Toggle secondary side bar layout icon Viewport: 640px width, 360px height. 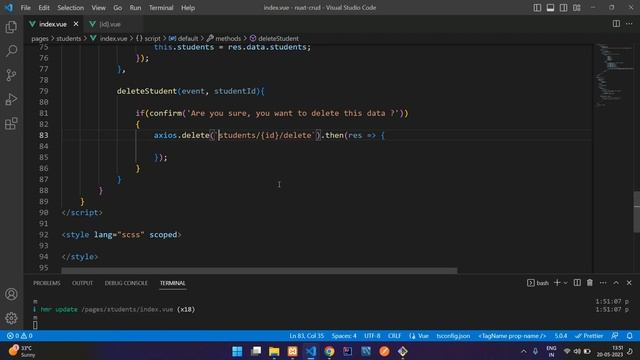(x=563, y=8)
